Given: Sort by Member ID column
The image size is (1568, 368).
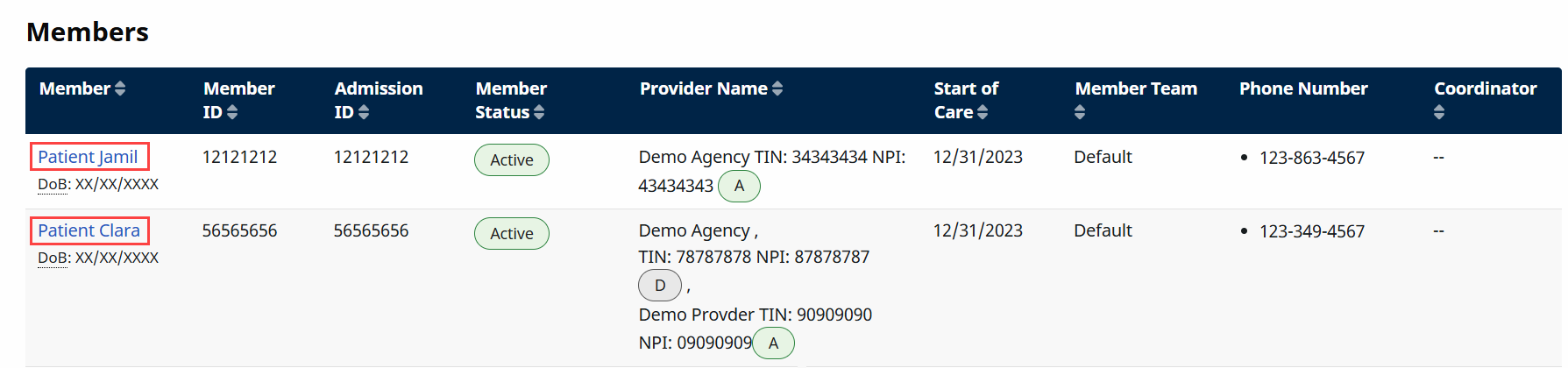Looking at the screenshot, I should coord(232,112).
